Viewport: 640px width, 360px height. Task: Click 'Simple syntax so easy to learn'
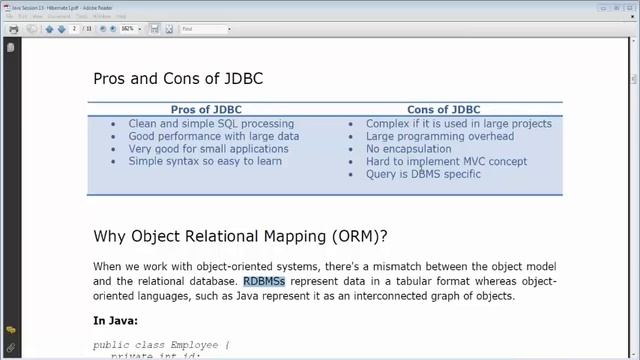[x=205, y=161]
